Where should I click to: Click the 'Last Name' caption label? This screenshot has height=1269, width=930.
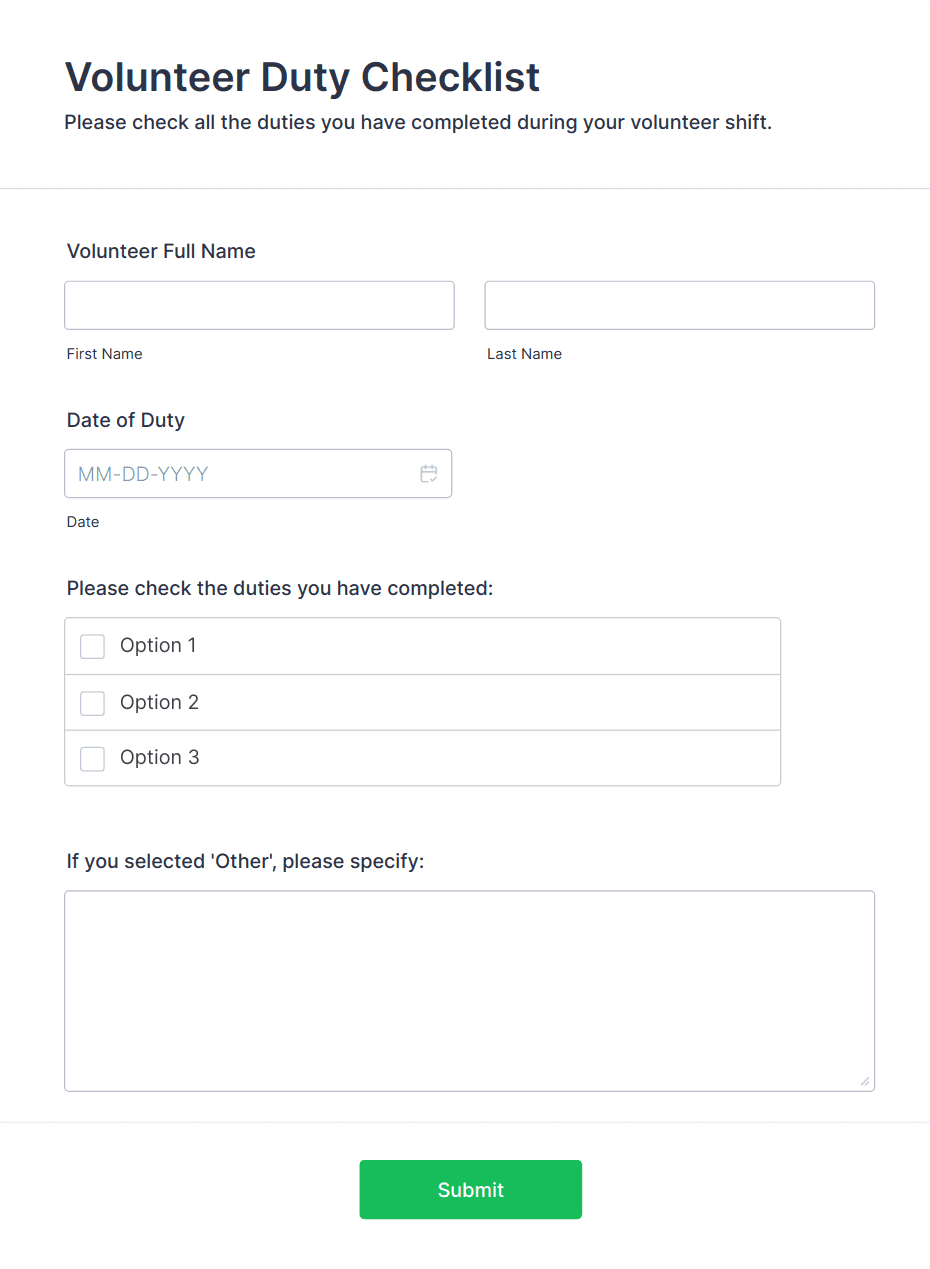(524, 353)
